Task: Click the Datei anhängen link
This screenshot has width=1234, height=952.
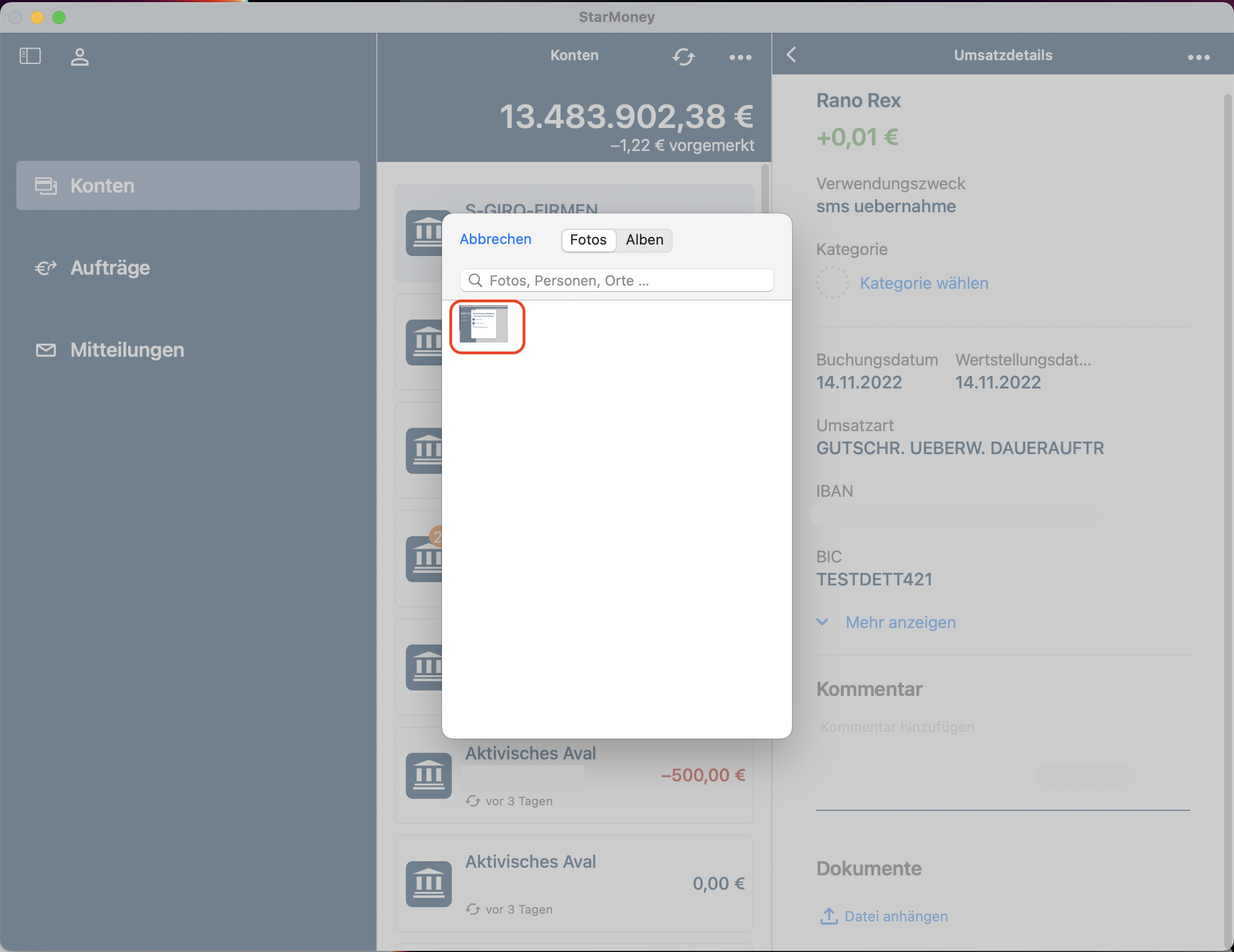Action: pos(895,916)
